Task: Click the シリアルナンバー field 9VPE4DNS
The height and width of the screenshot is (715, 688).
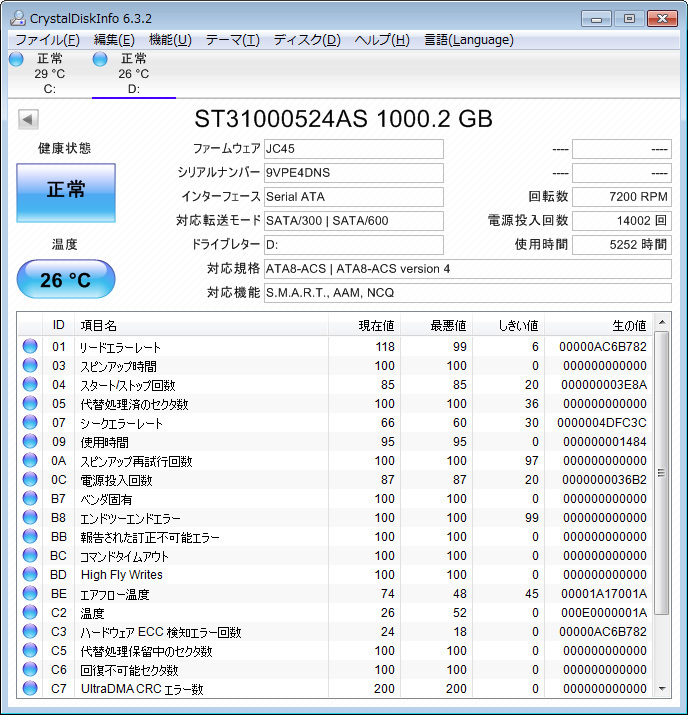Action: (353, 172)
